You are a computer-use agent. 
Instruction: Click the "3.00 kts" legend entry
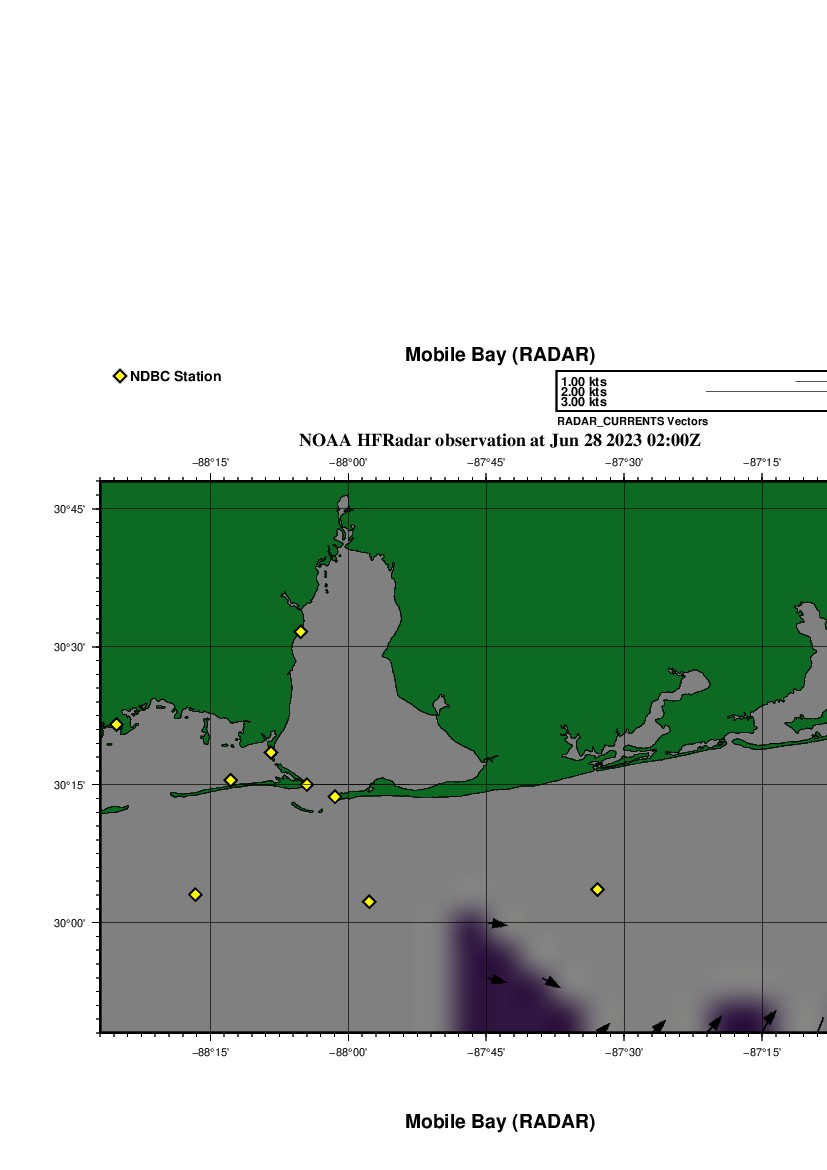584,402
